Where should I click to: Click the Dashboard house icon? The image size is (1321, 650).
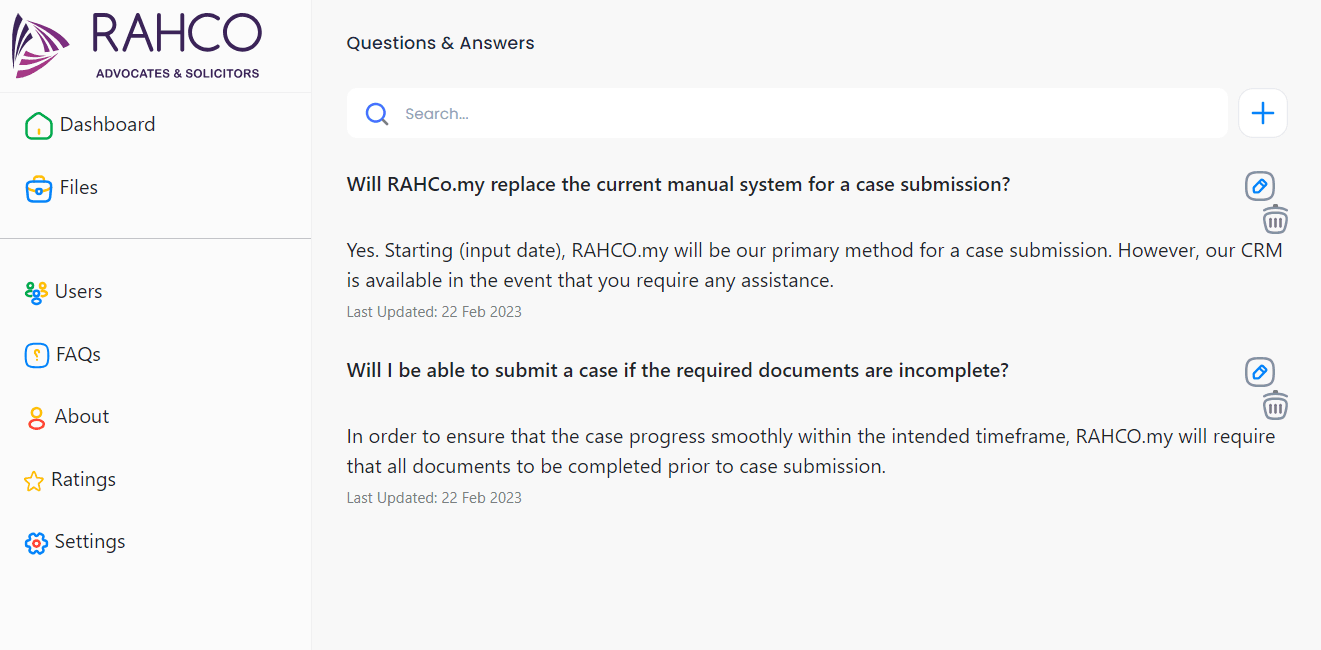click(38, 125)
